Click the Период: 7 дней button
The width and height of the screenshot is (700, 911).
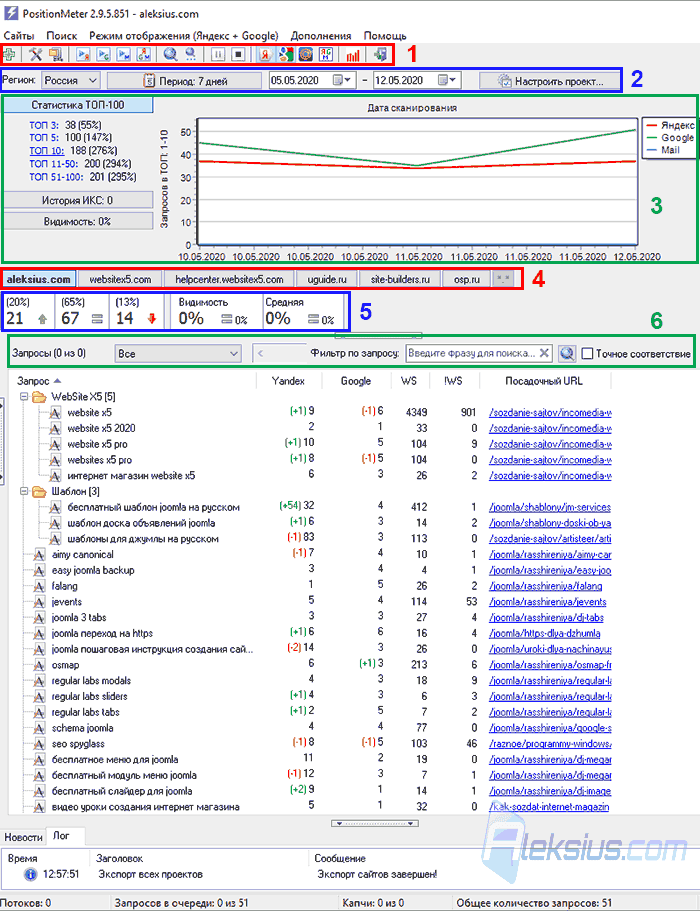(184, 81)
